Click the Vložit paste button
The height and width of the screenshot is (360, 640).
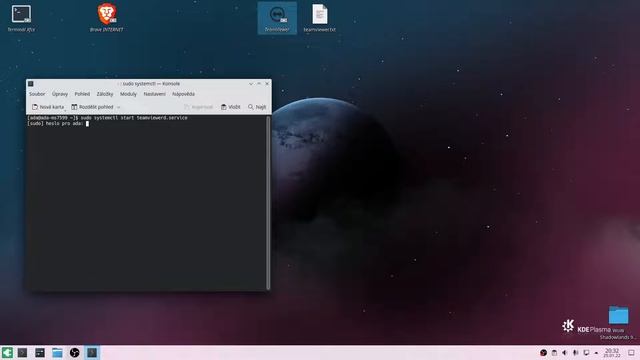[x=231, y=107]
